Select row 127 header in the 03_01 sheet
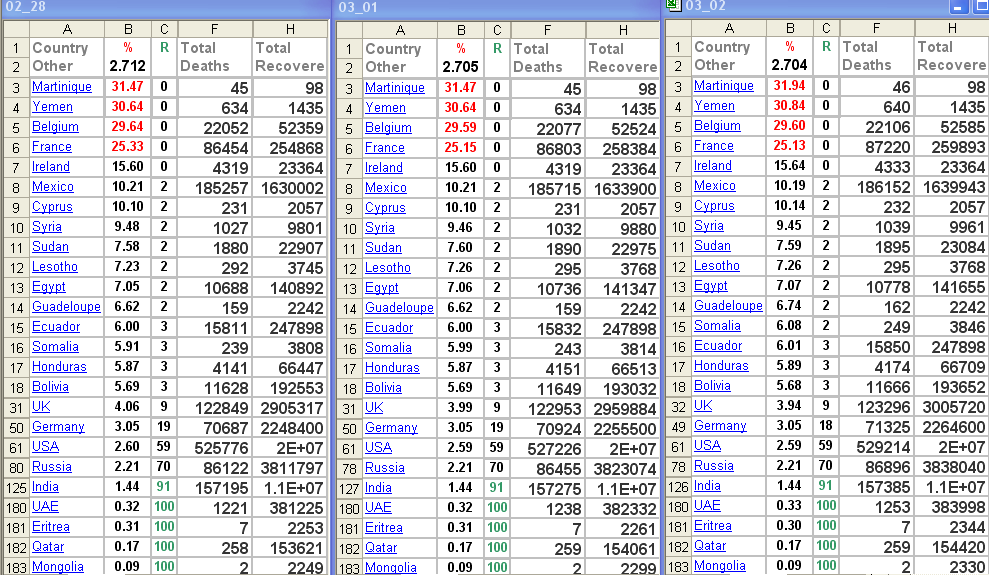Viewport: 989px width, 575px height. (x=349, y=489)
